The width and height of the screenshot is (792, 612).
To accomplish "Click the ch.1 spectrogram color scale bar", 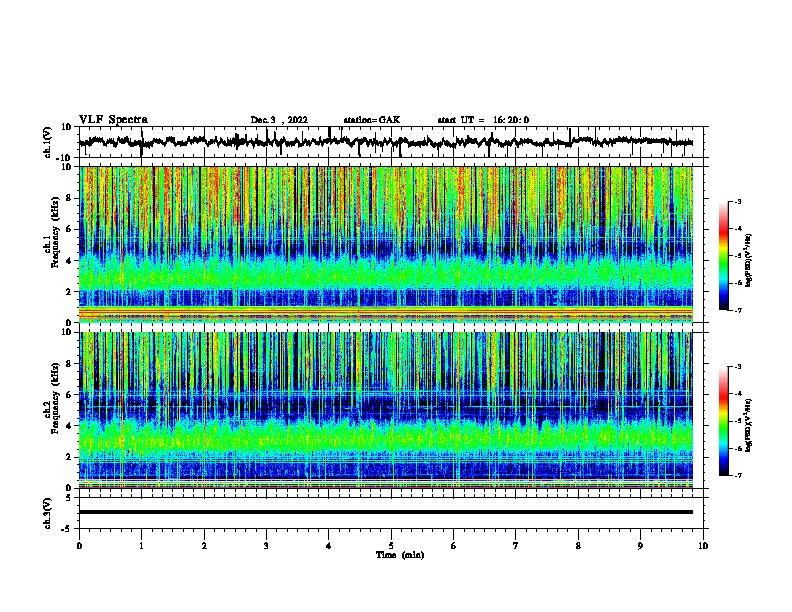I will point(724,256).
